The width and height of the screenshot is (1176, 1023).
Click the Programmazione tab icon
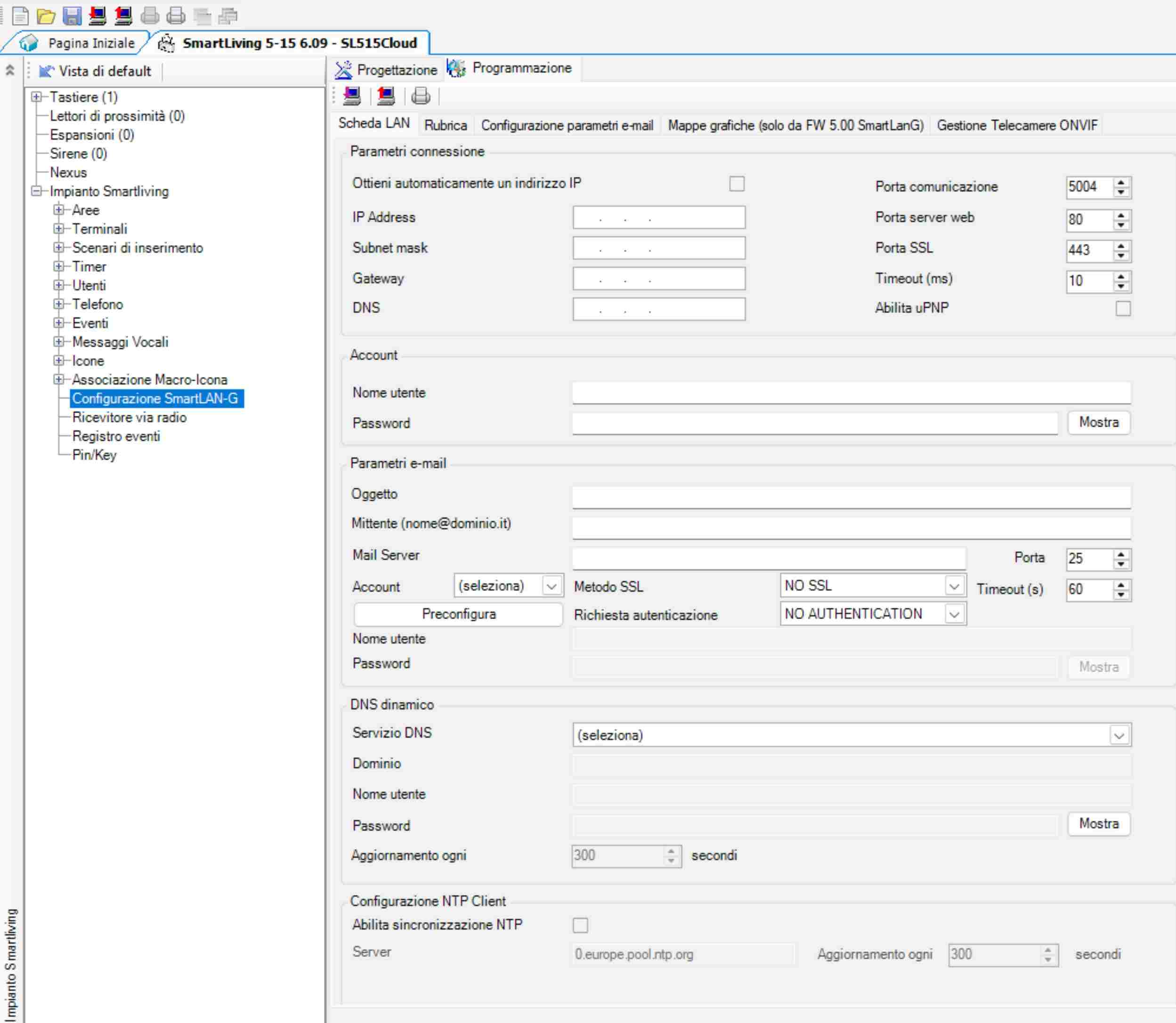[456, 68]
